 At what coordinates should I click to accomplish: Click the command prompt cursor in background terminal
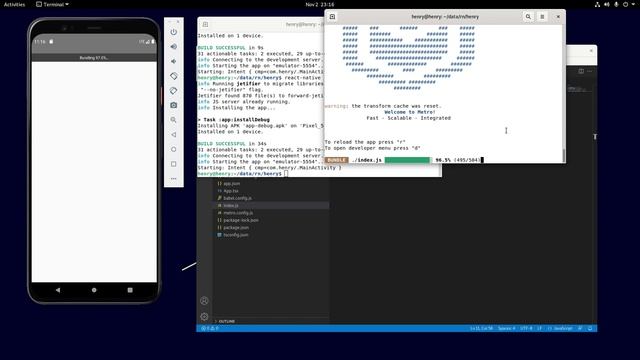(286, 173)
